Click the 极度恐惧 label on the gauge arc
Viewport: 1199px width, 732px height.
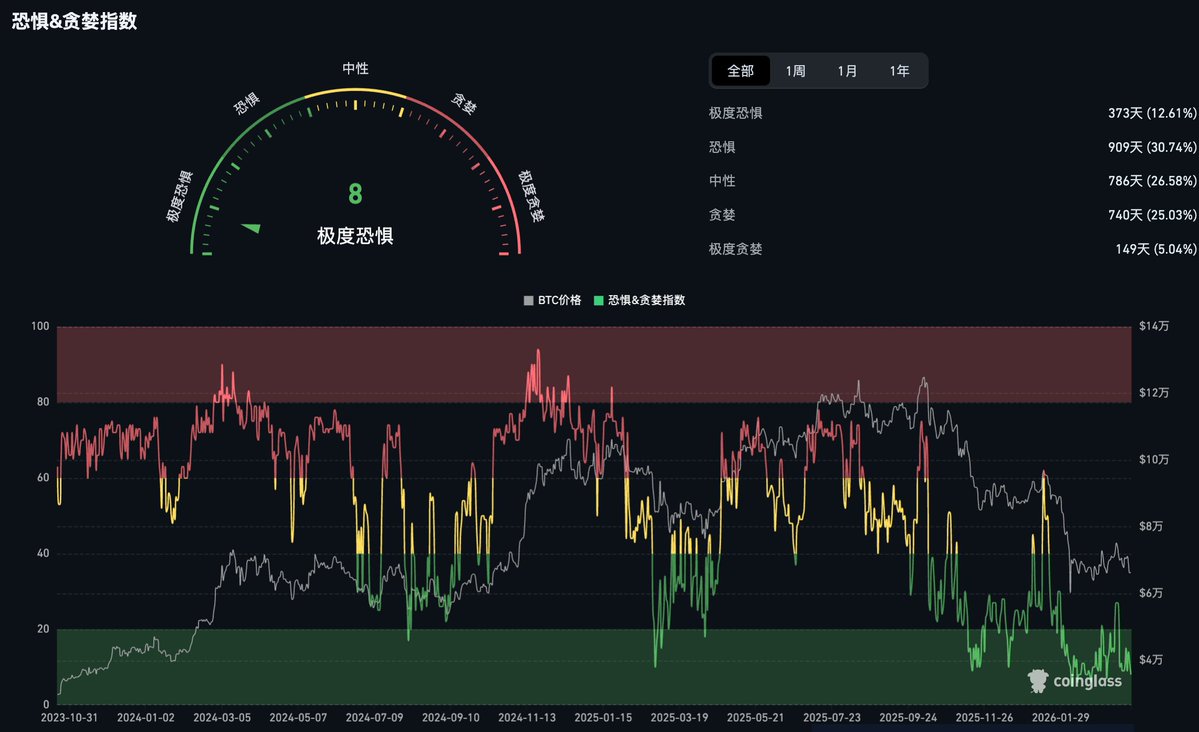pos(179,197)
